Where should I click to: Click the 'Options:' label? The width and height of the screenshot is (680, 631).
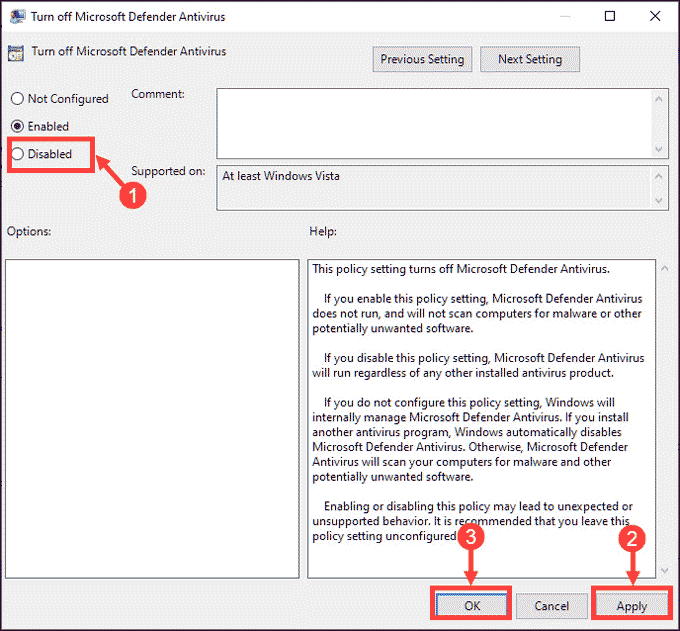tap(29, 231)
